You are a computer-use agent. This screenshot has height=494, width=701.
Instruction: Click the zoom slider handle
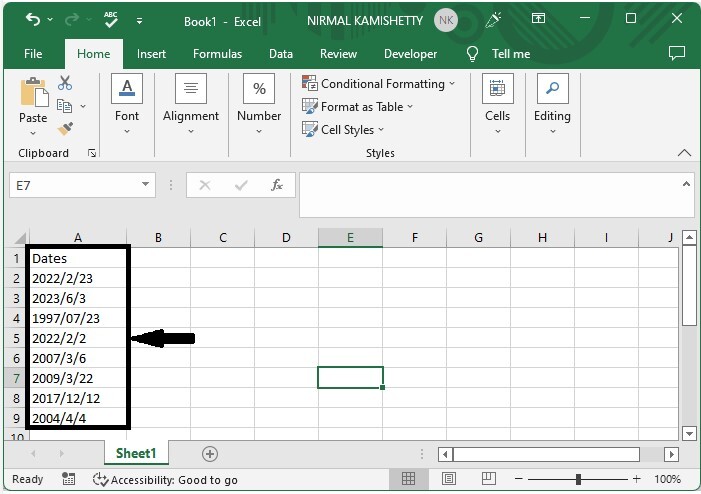click(x=578, y=479)
